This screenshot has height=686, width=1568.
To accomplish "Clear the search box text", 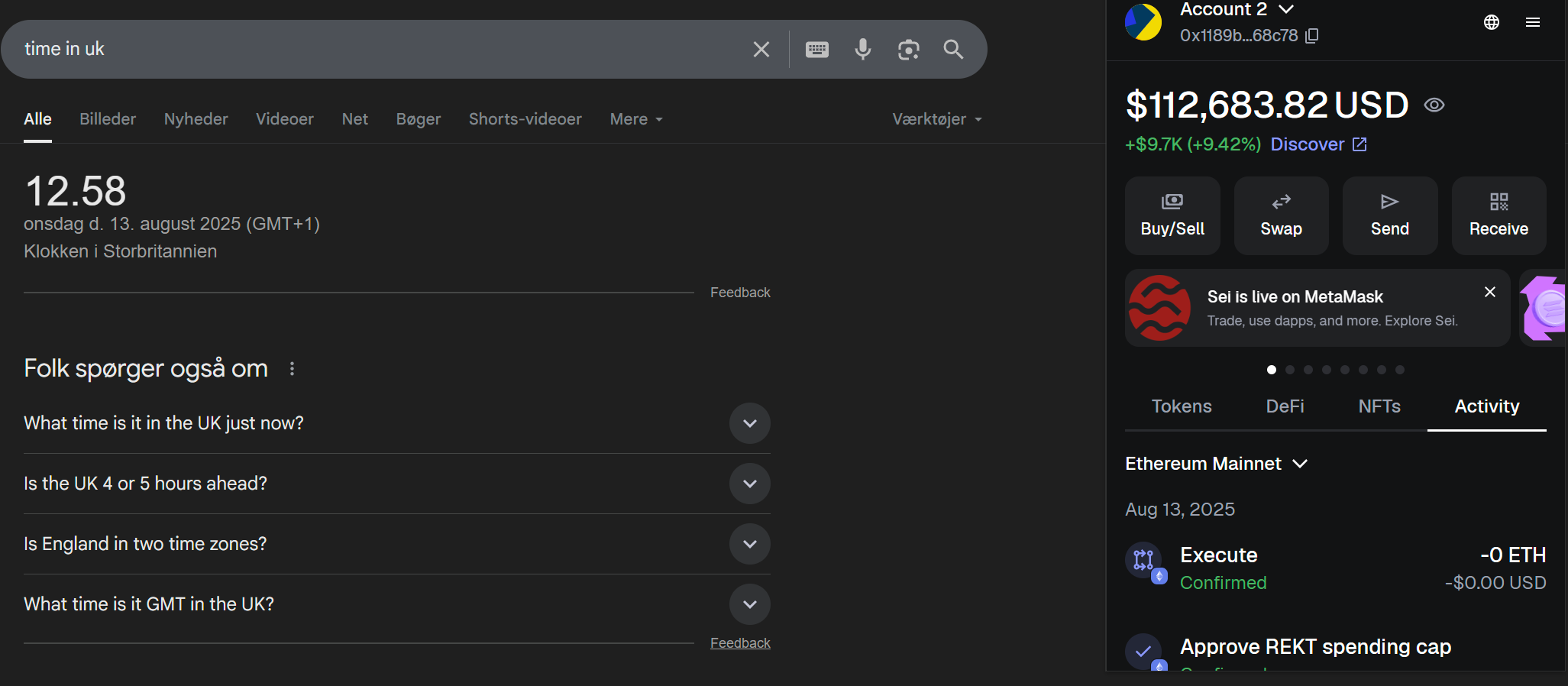I will click(x=761, y=50).
